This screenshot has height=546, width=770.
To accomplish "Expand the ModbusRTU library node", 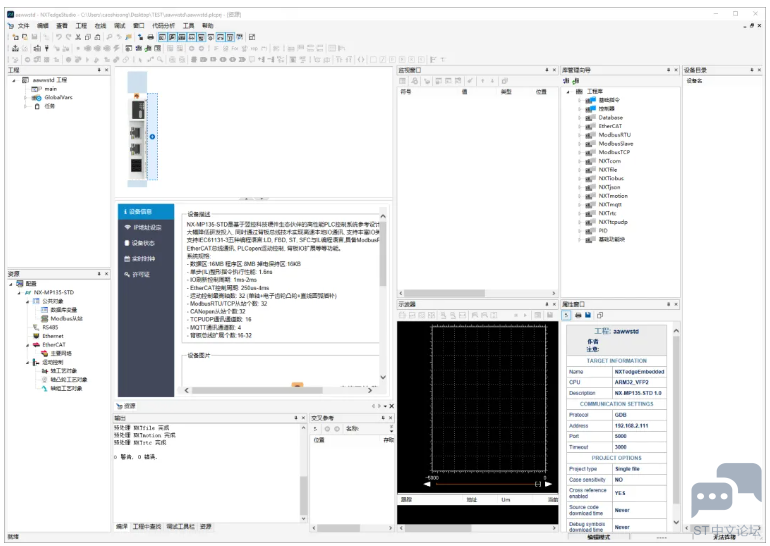I will tap(579, 135).
